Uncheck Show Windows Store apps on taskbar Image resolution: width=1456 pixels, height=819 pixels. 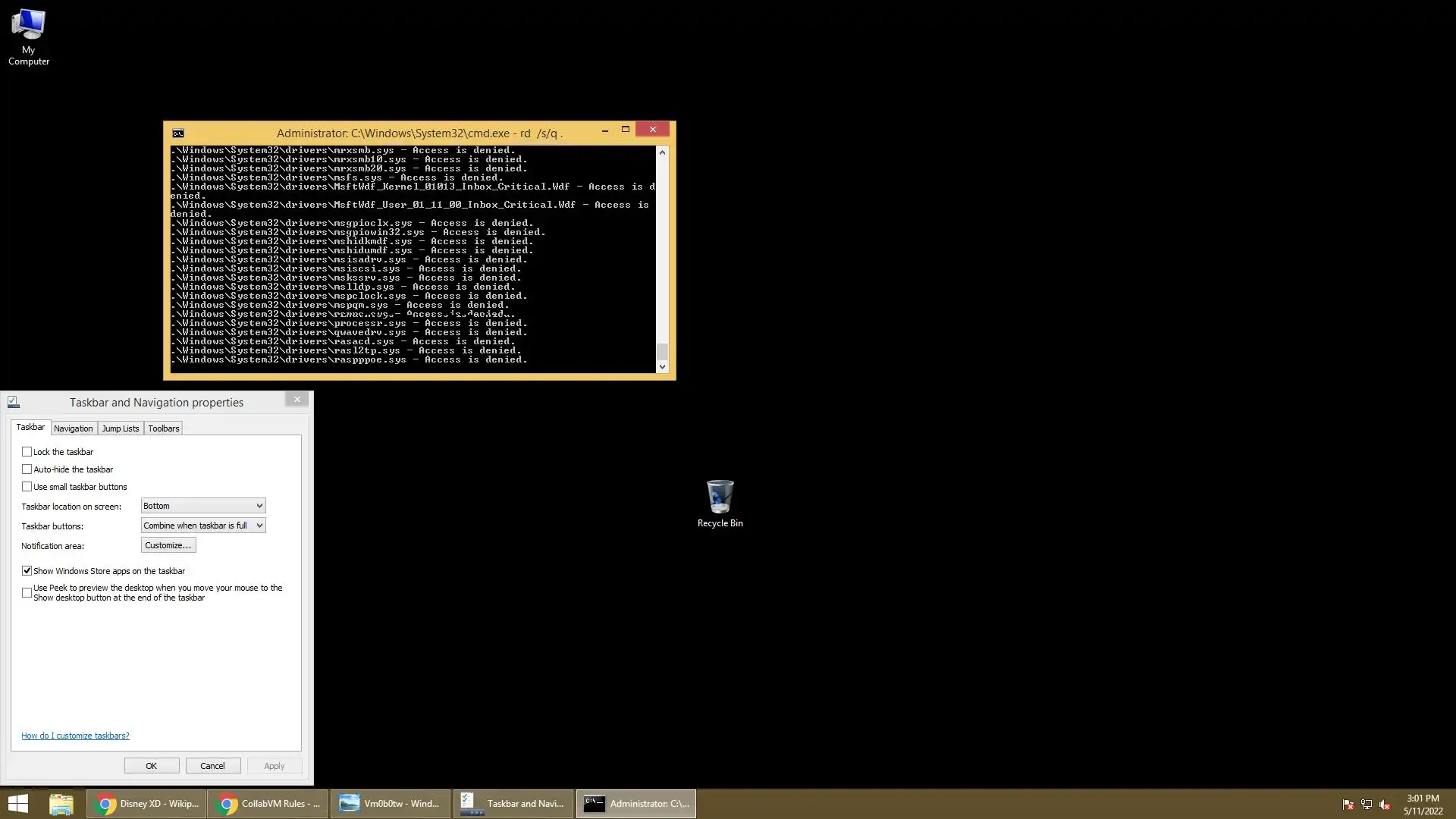pos(27,571)
